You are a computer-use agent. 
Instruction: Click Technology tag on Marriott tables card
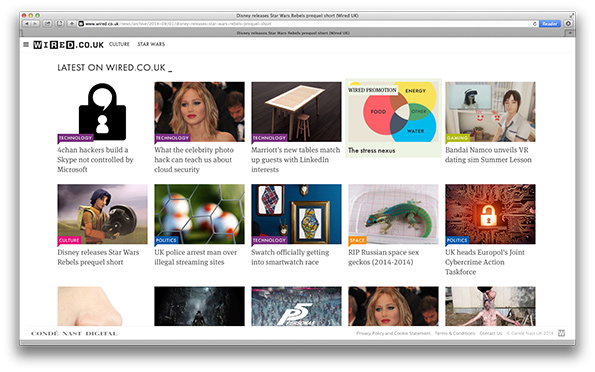coord(269,138)
